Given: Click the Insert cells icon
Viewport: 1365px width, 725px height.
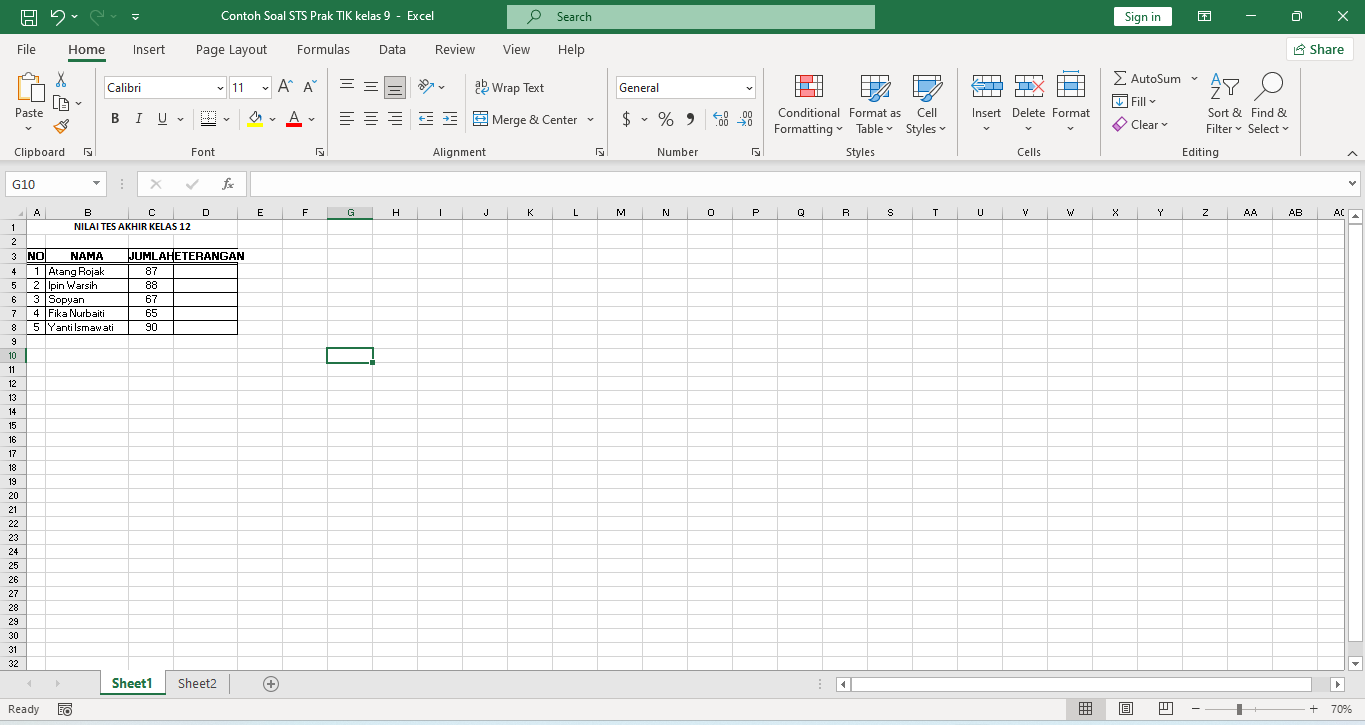Looking at the screenshot, I should click(x=987, y=88).
